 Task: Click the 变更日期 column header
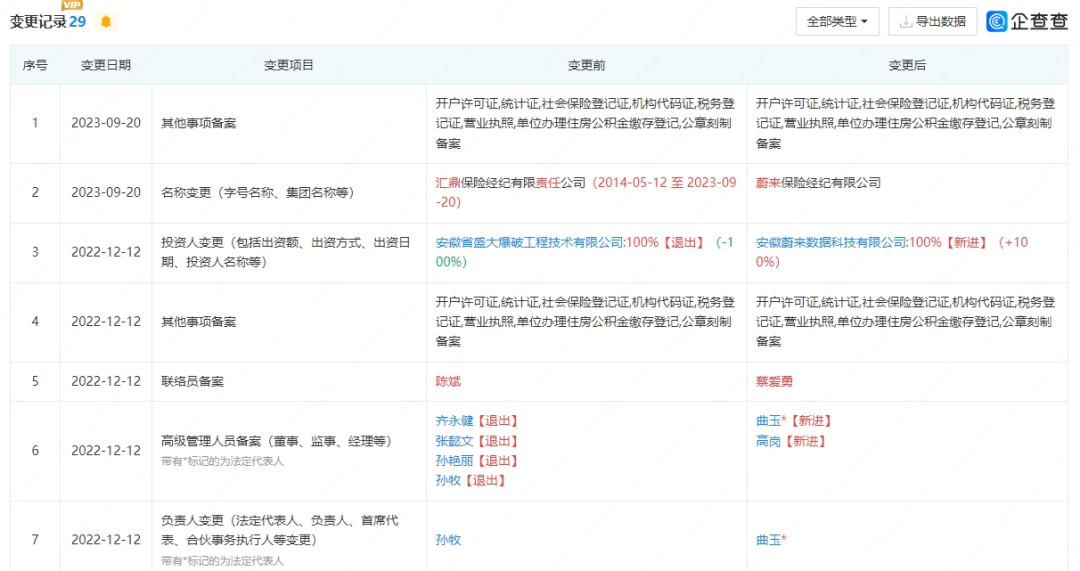tap(106, 65)
